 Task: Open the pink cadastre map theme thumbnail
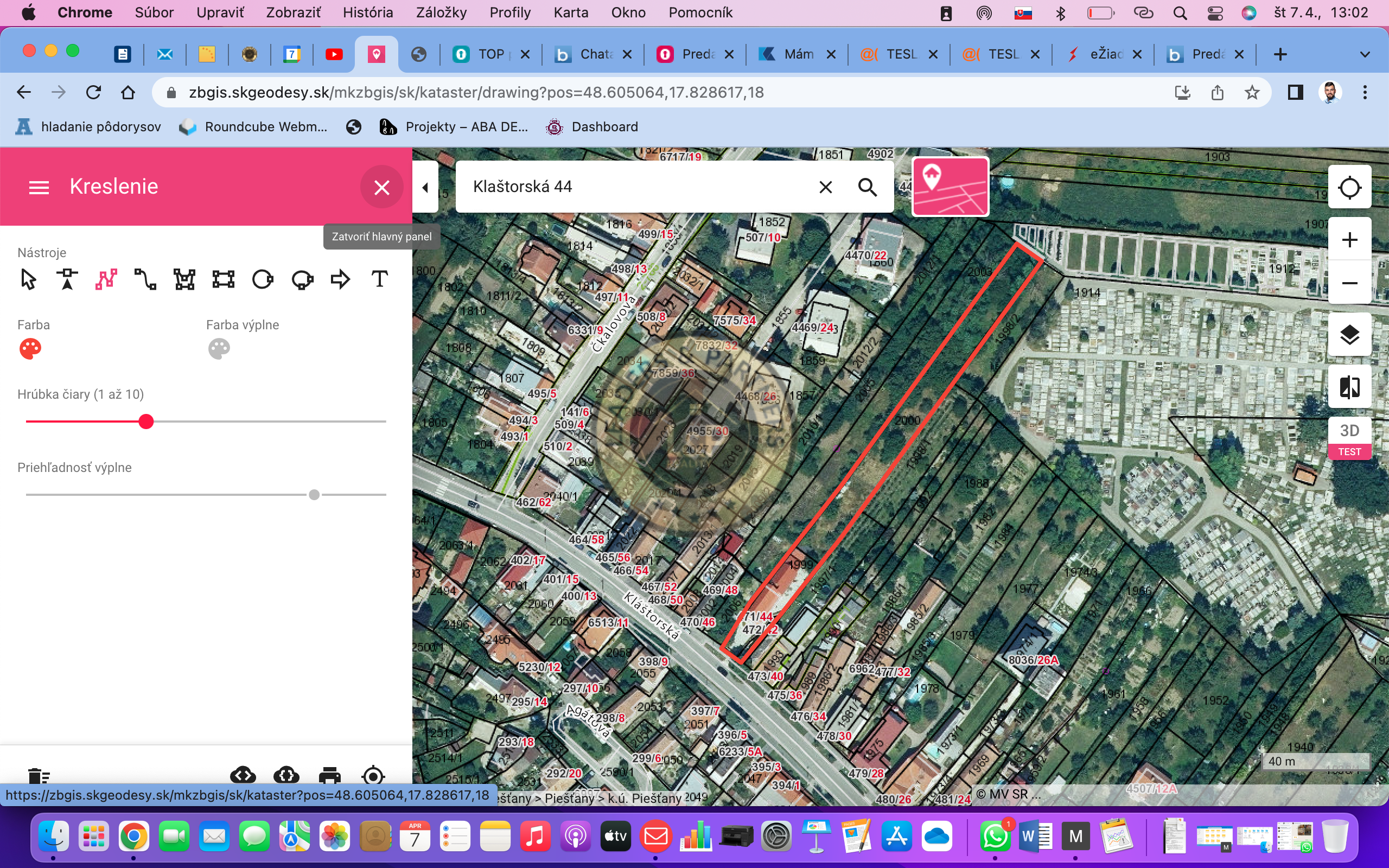[951, 187]
